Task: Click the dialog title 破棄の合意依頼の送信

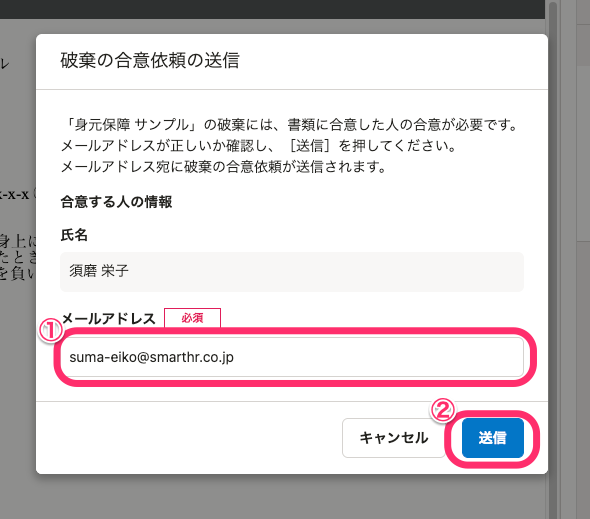Action: [x=150, y=60]
